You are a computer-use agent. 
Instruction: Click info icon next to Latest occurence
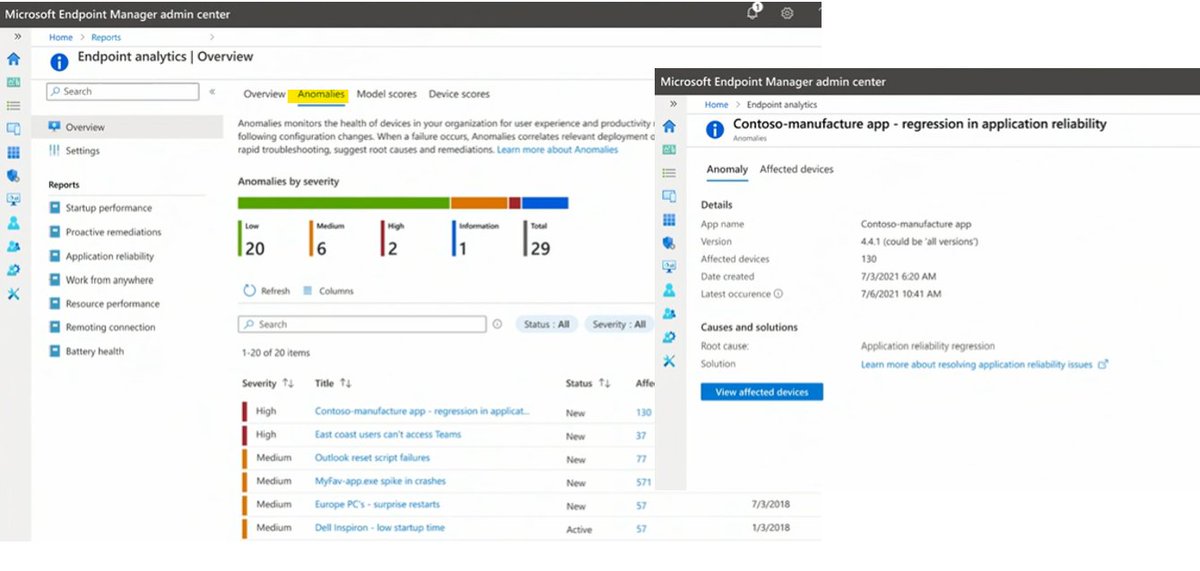point(778,294)
